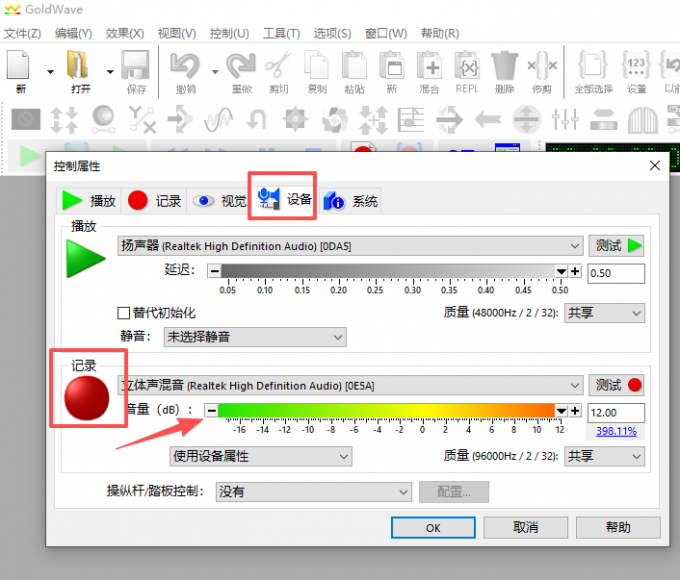Image resolution: width=680 pixels, height=580 pixels.
Task: Click the Mix (混合) toolbar icon
Action: click(430, 67)
